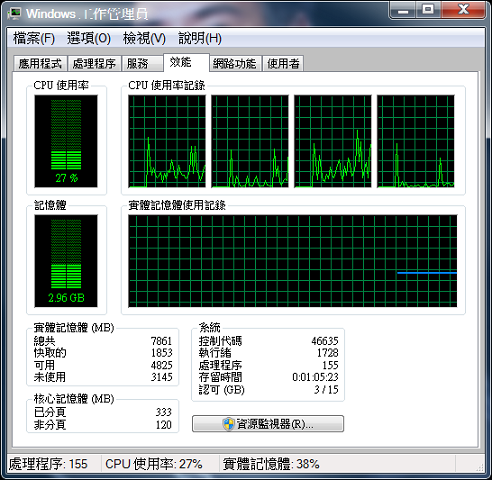Screen dimensions: 492x480
Task: Switch to the 網路功能 tab
Action: pyautogui.click(x=235, y=63)
